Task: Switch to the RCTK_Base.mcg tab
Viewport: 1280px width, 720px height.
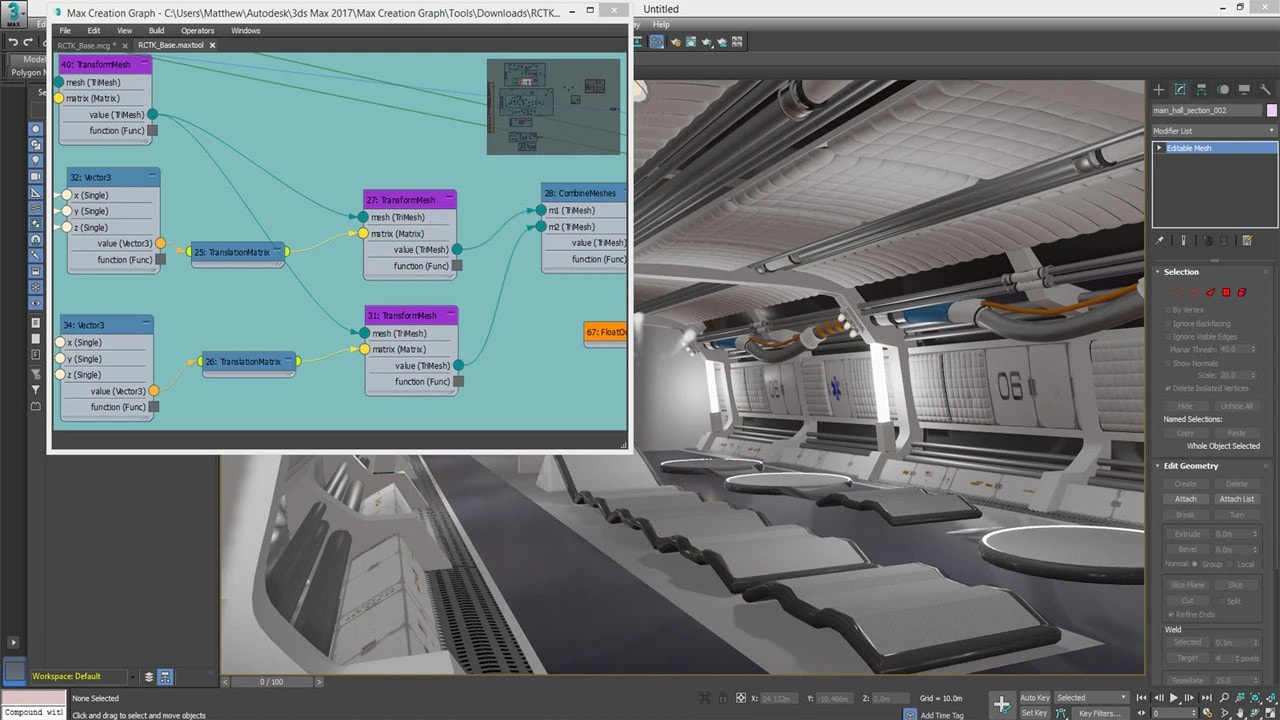Action: point(85,45)
